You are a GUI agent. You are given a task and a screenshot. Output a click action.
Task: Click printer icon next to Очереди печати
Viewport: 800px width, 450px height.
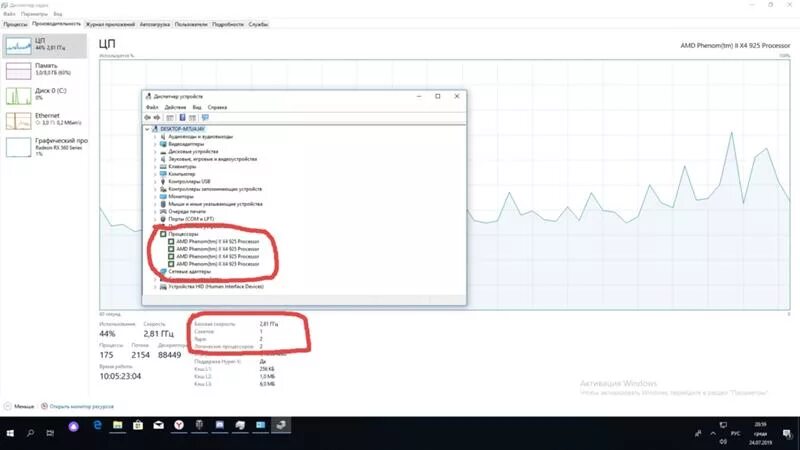coord(163,211)
